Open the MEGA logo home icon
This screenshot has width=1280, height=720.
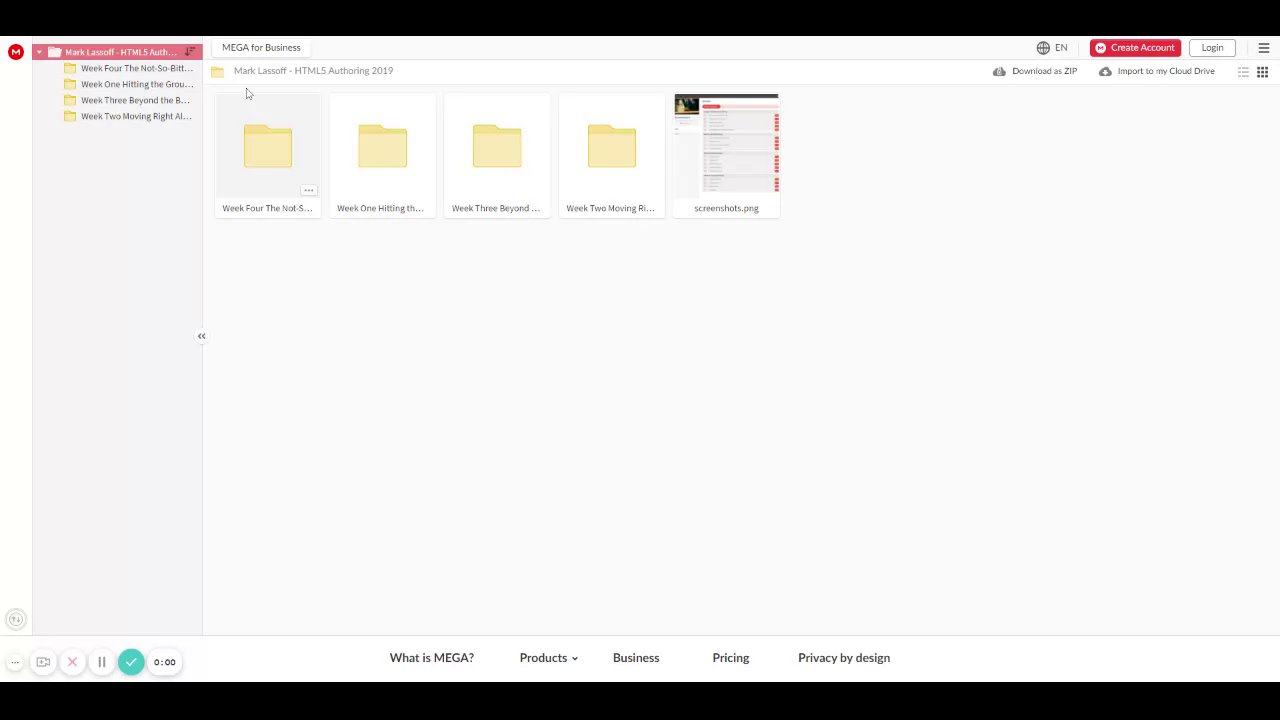tap(16, 52)
